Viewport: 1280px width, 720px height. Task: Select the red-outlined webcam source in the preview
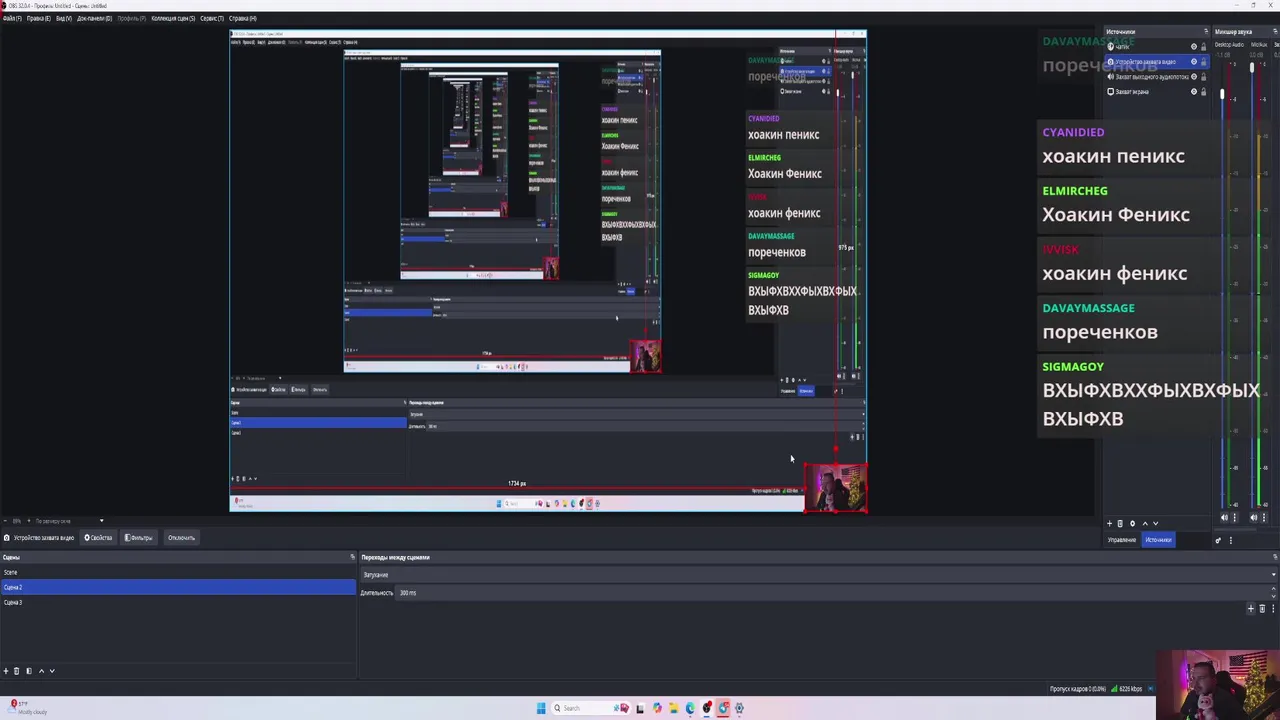tap(836, 488)
